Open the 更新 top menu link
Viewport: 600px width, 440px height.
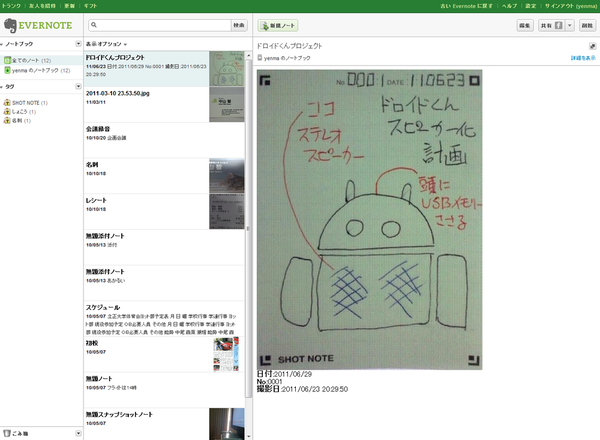69,6
